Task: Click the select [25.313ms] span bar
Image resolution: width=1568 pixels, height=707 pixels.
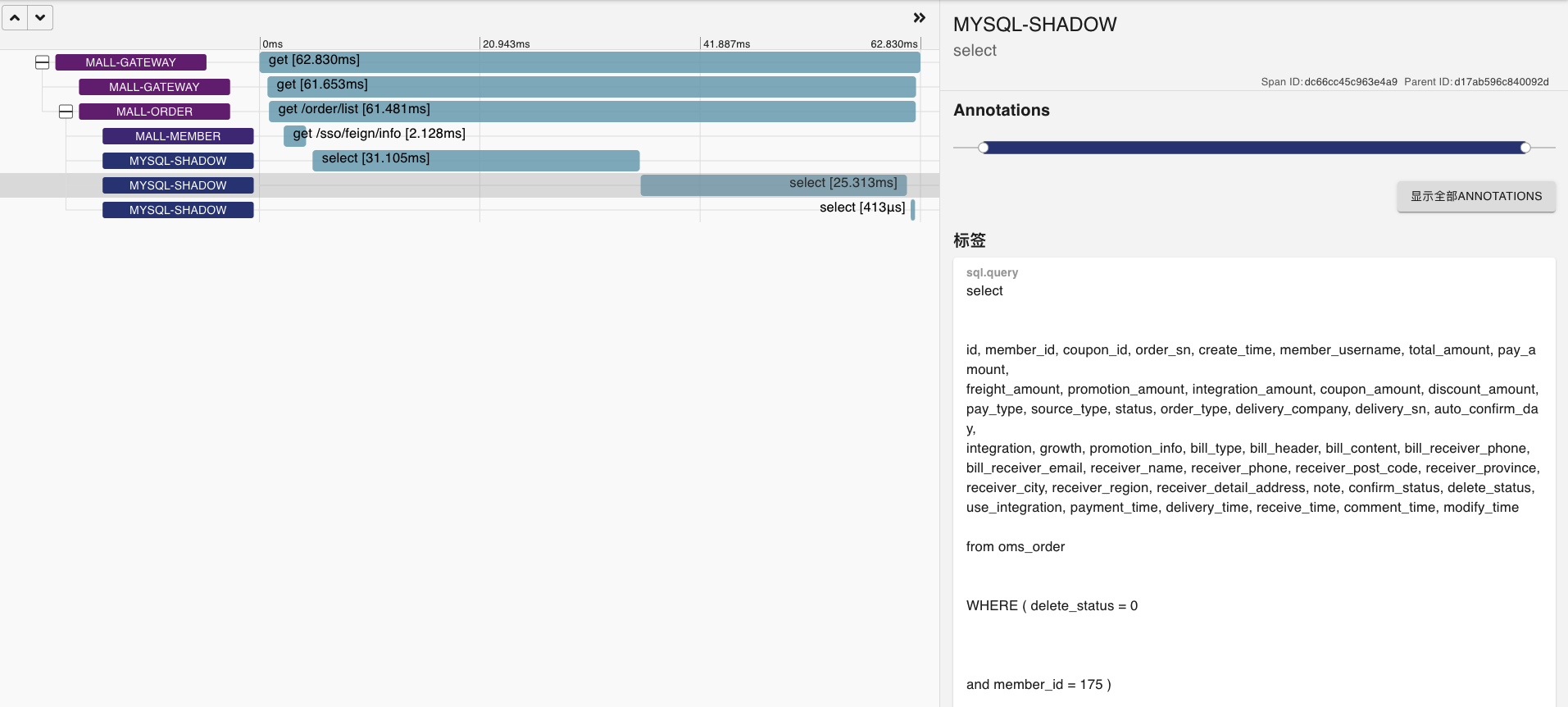Action: pos(774,185)
